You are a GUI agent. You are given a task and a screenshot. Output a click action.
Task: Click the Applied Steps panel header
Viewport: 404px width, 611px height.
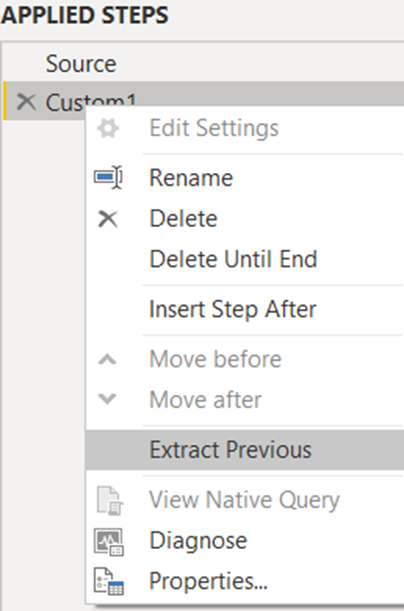coord(85,15)
